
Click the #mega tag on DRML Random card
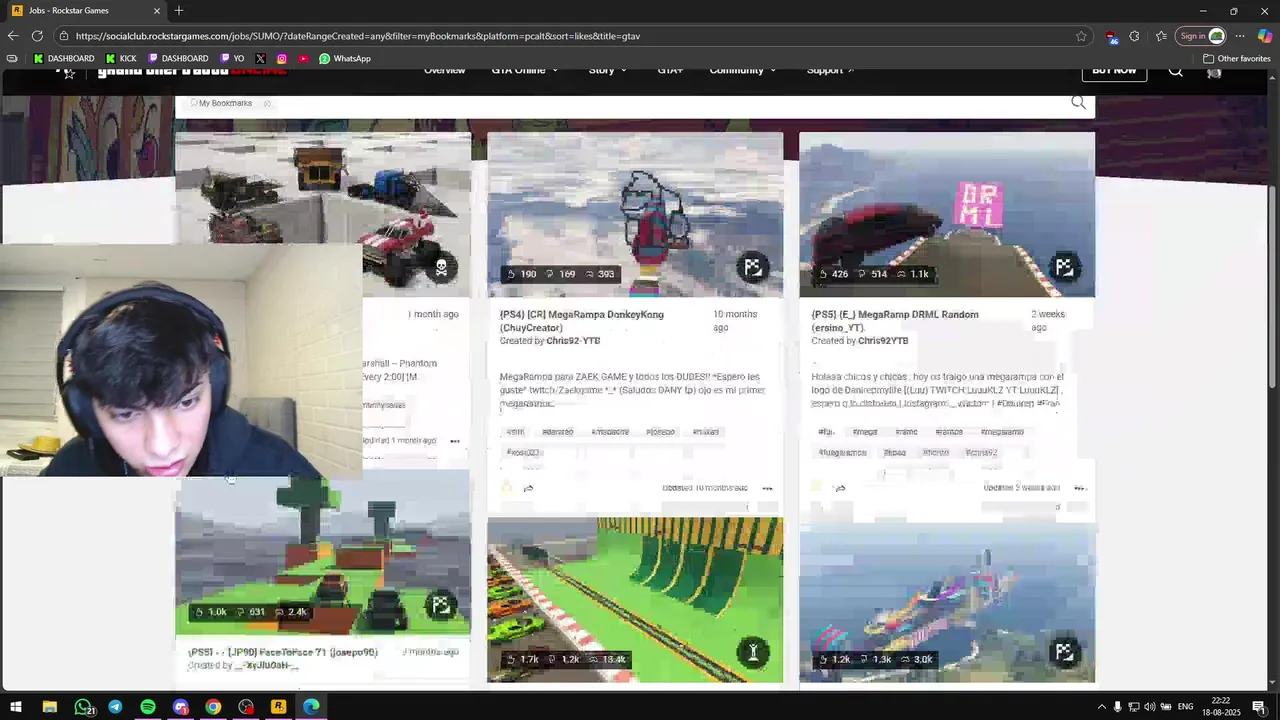865,432
